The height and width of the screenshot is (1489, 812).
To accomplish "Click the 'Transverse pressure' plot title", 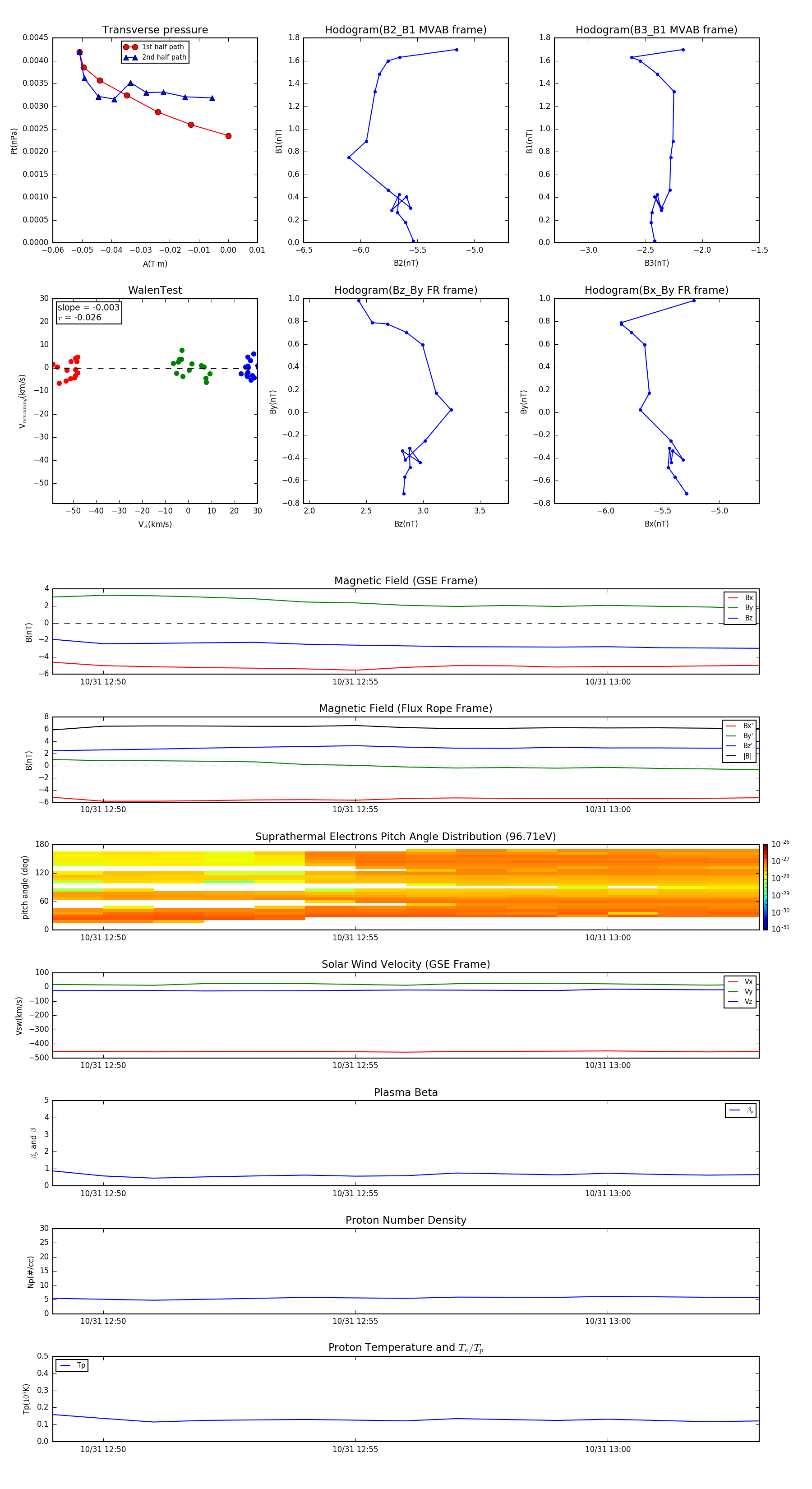I will coord(155,30).
